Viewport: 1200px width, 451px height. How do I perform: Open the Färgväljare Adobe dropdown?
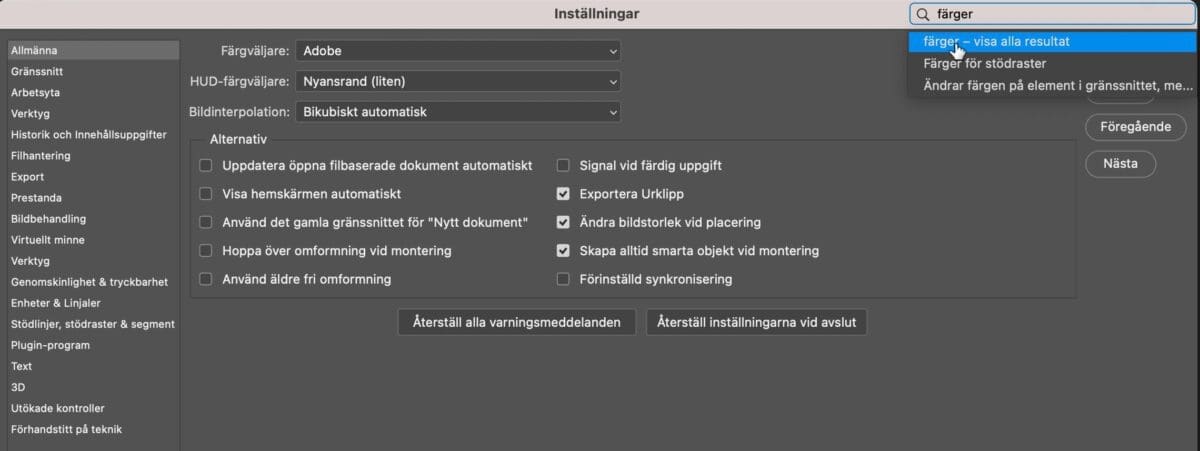click(458, 50)
